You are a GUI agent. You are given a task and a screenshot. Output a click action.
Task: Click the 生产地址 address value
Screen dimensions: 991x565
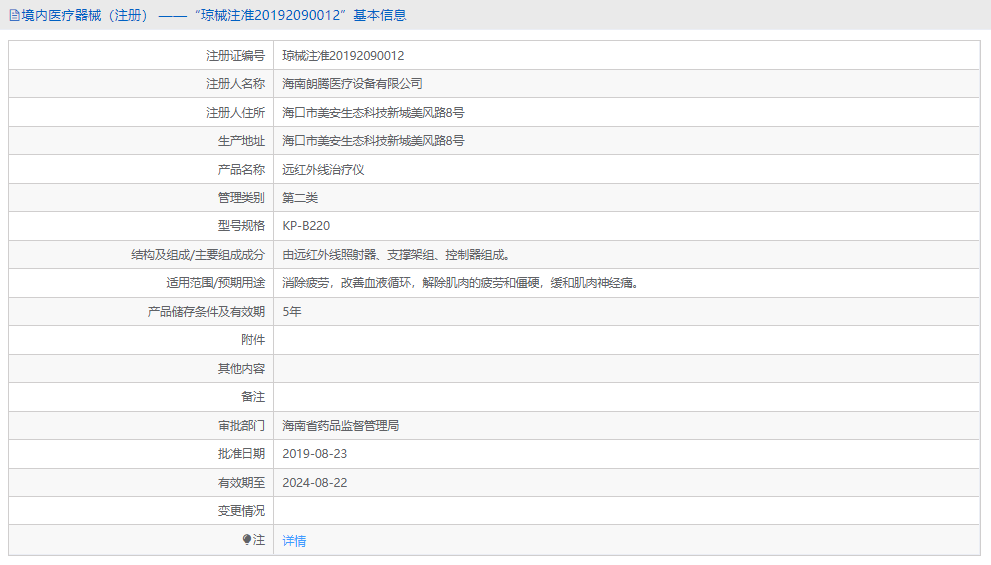373,141
